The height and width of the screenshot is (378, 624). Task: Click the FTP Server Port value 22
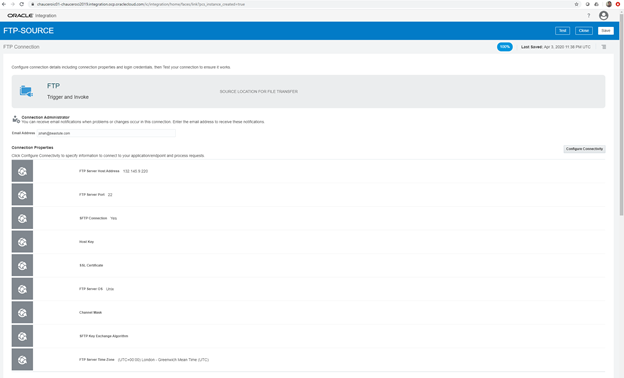click(x=110, y=195)
